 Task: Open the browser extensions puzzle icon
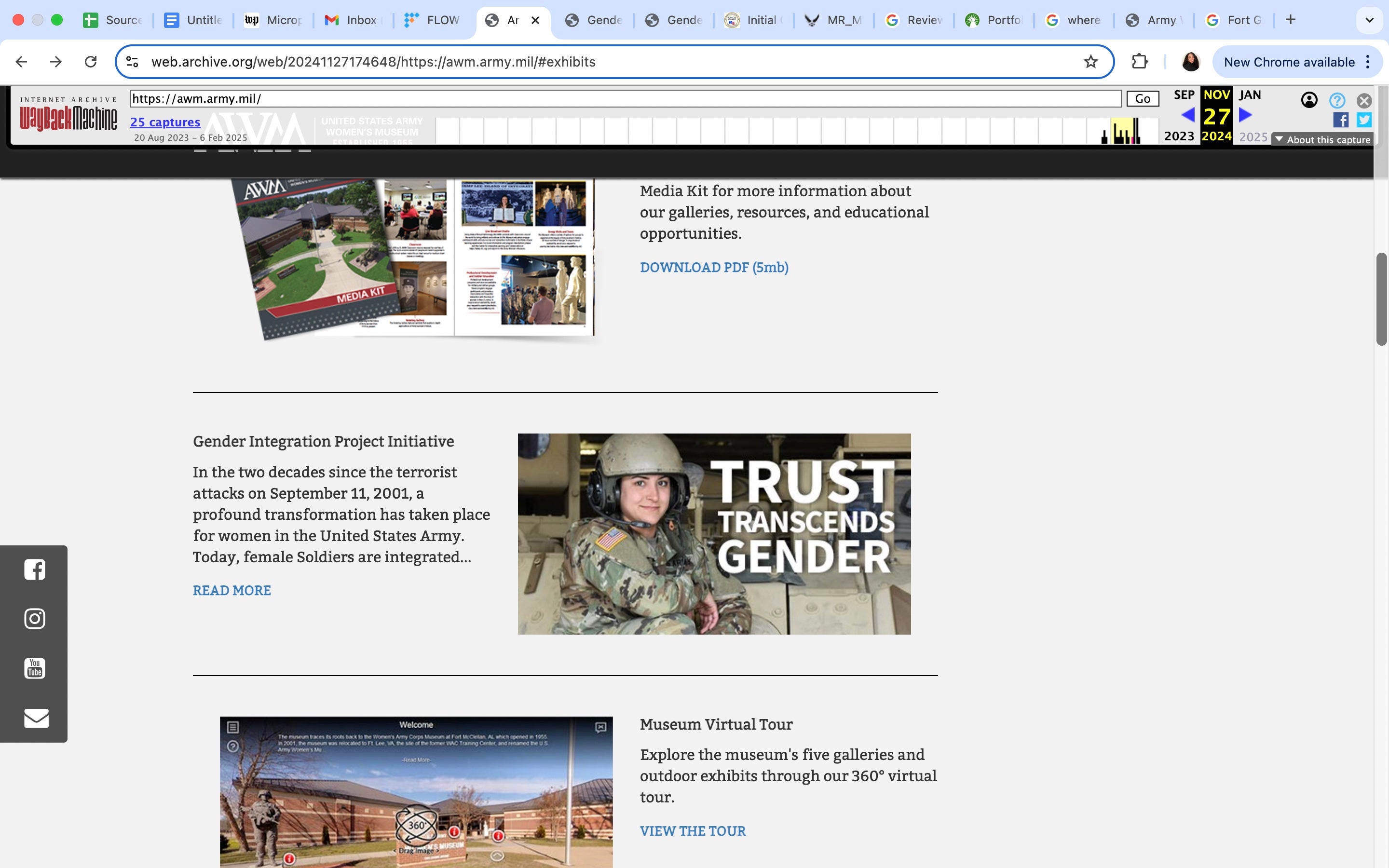[1139, 61]
